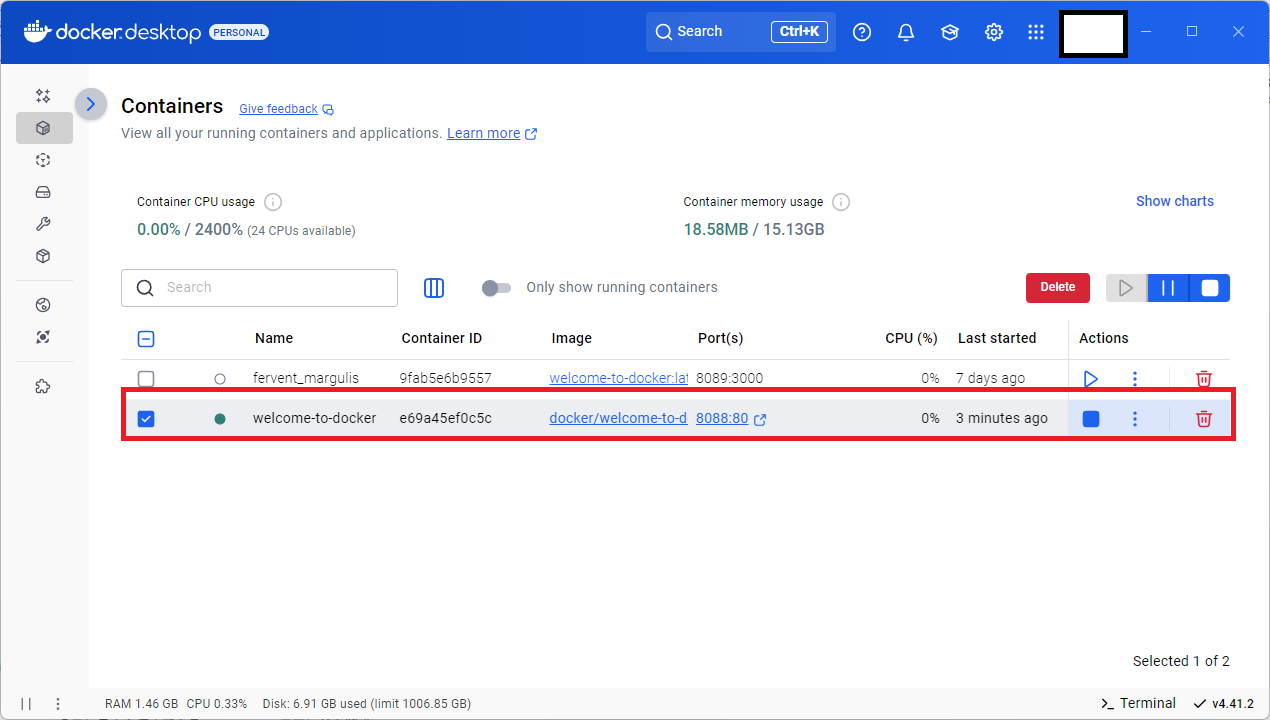The height and width of the screenshot is (720, 1270).
Task: Check the fervent_margulis row checkbox
Action: 146,378
